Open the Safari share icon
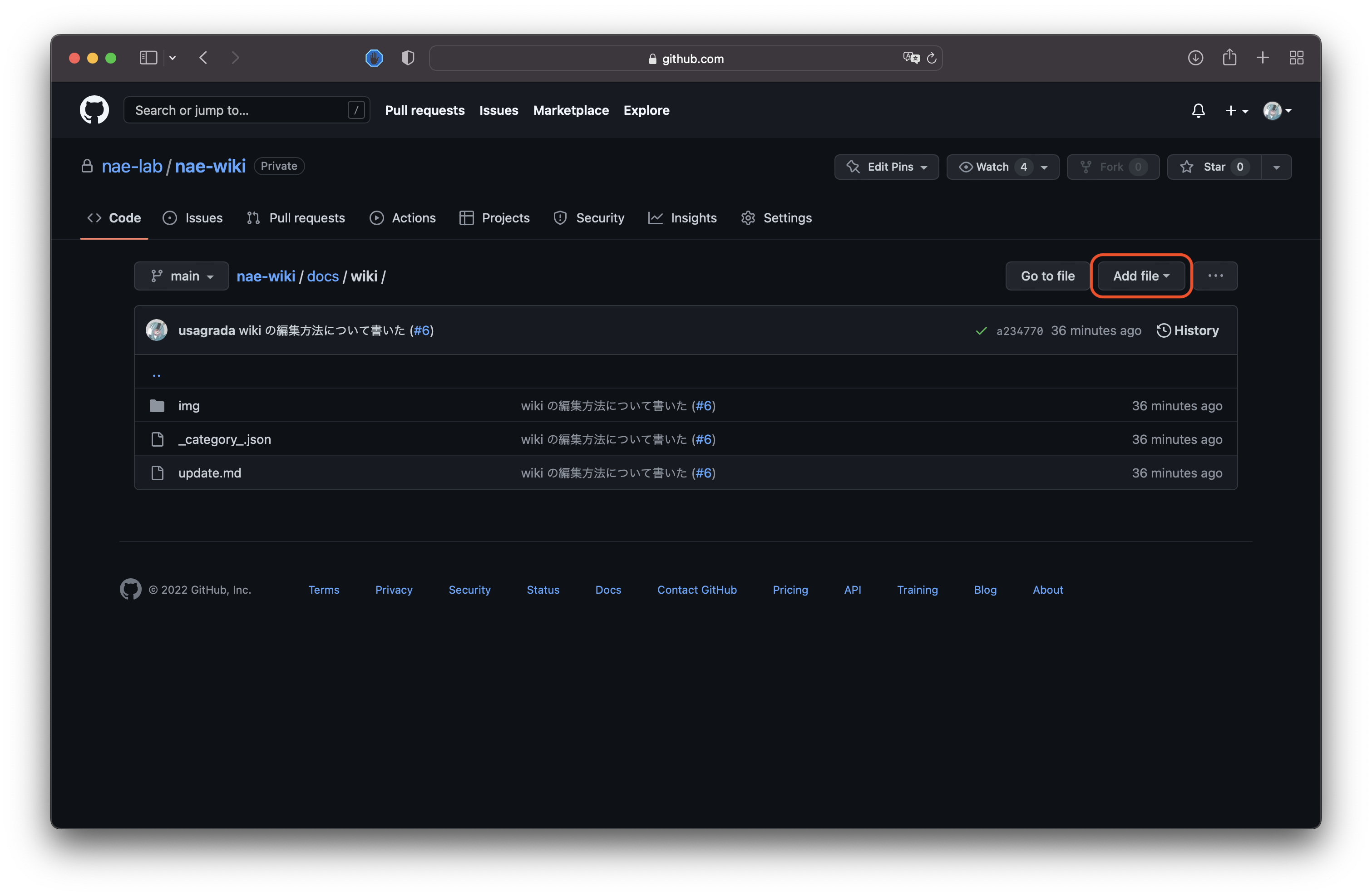The image size is (1372, 896). 1229,58
